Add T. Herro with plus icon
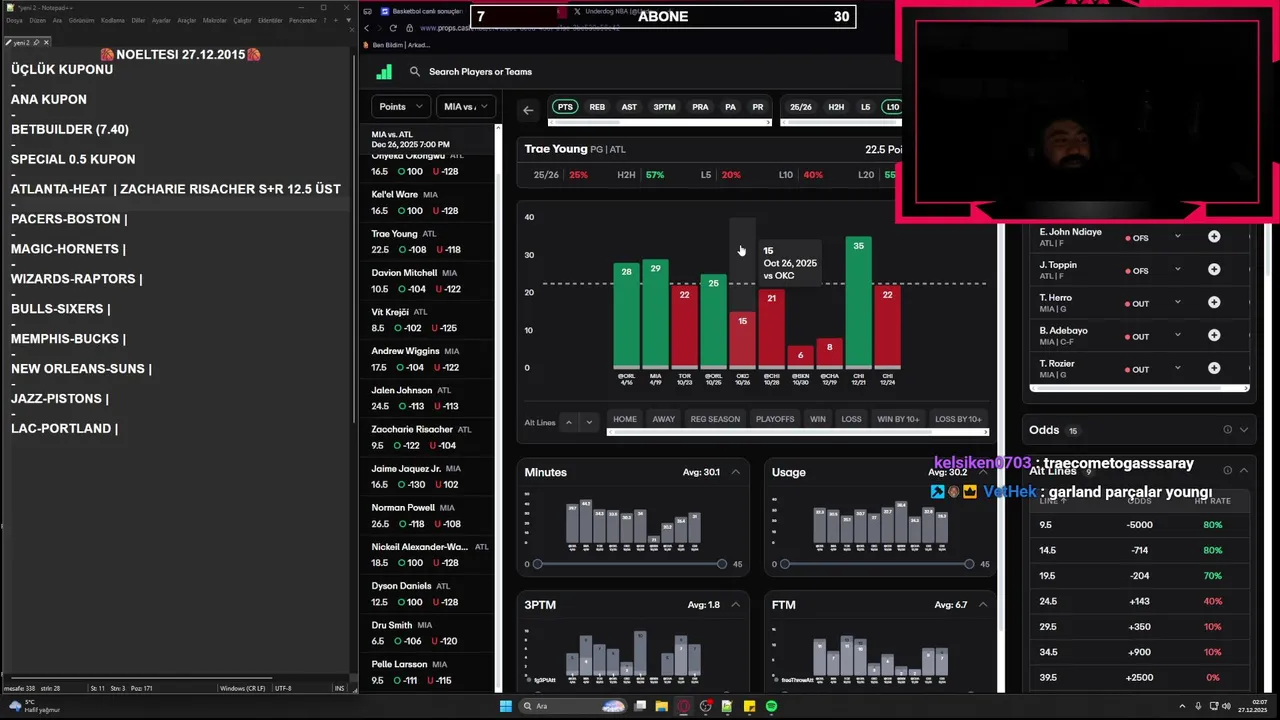Viewport: 1280px width, 720px height. pyautogui.click(x=1214, y=303)
